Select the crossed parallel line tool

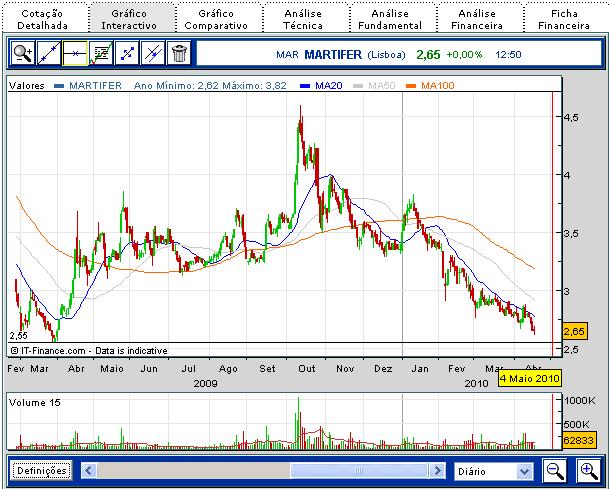point(152,54)
